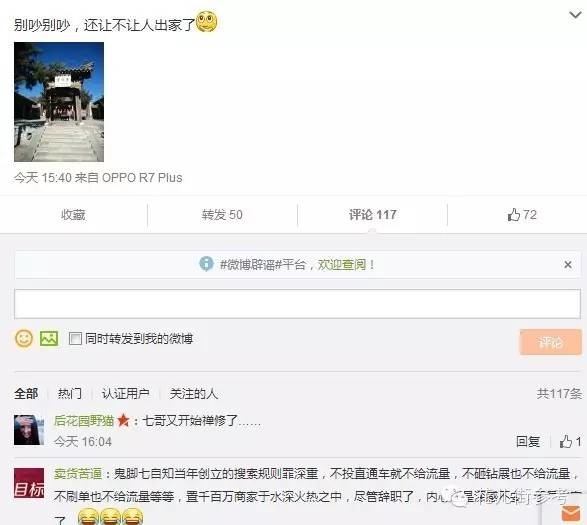Screen dimensions: 587x525
Task: Like the 后花园野猫 comment thumbs-up
Action: pos(570,441)
